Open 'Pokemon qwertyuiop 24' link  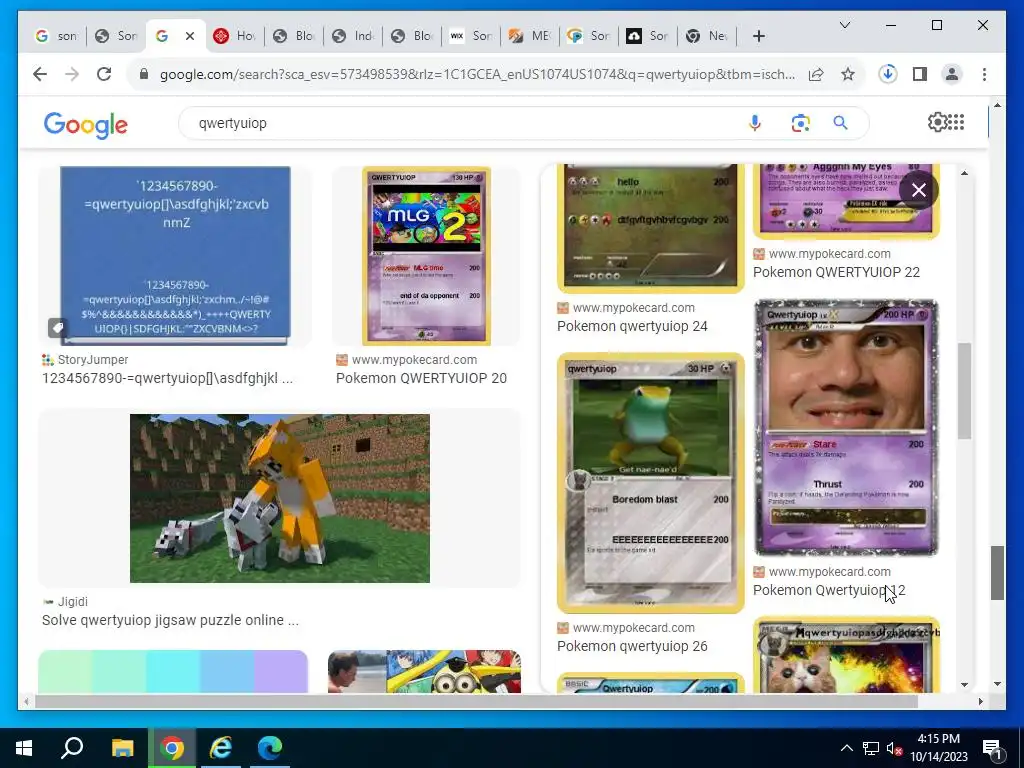632,326
